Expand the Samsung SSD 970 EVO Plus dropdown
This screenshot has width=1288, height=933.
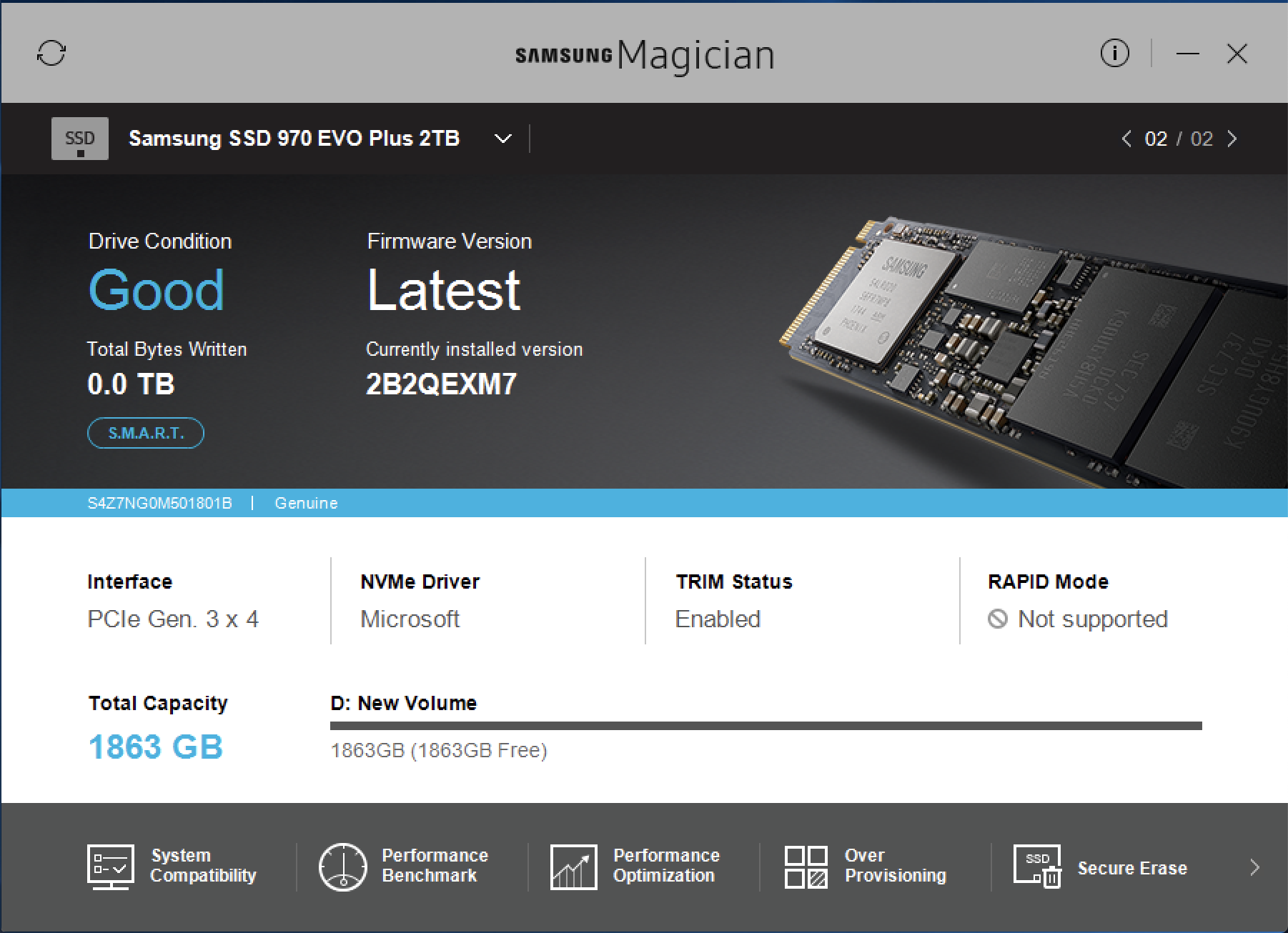click(503, 139)
